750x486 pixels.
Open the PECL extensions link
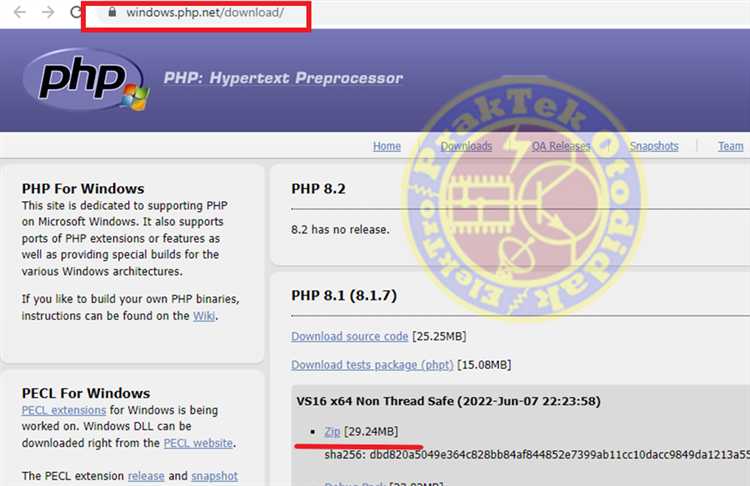coord(64,410)
